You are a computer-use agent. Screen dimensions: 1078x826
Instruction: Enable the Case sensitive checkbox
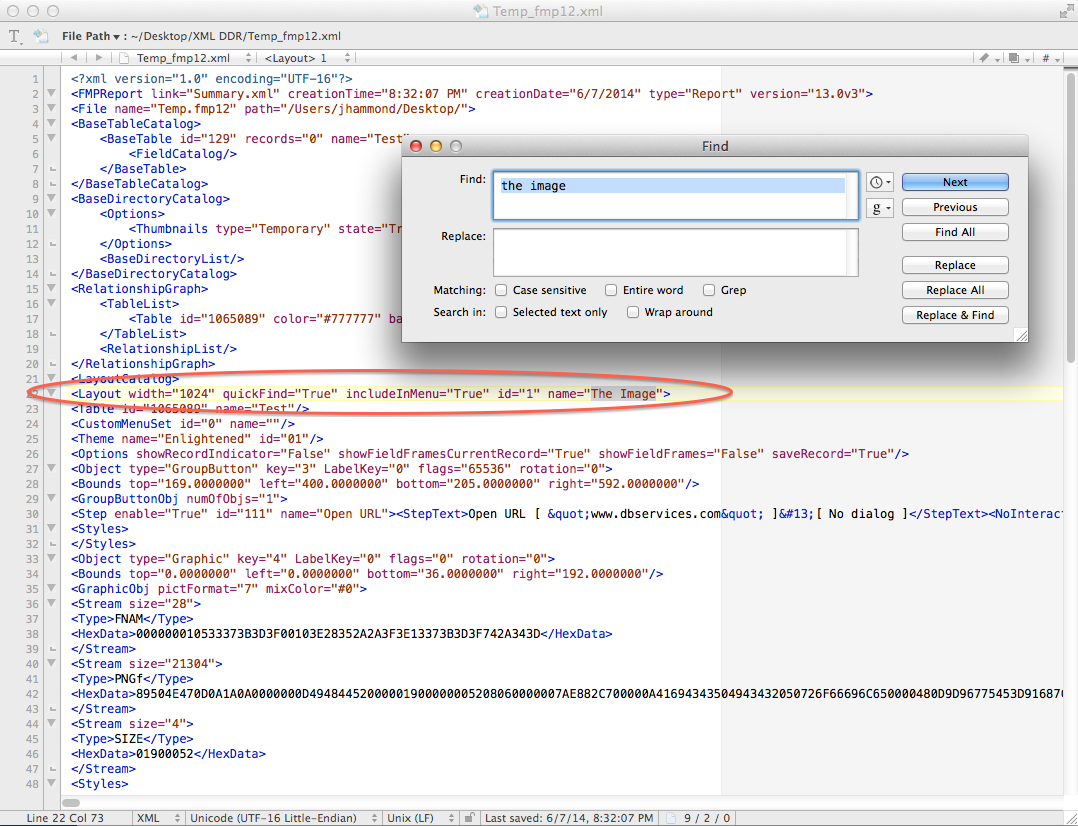point(501,290)
